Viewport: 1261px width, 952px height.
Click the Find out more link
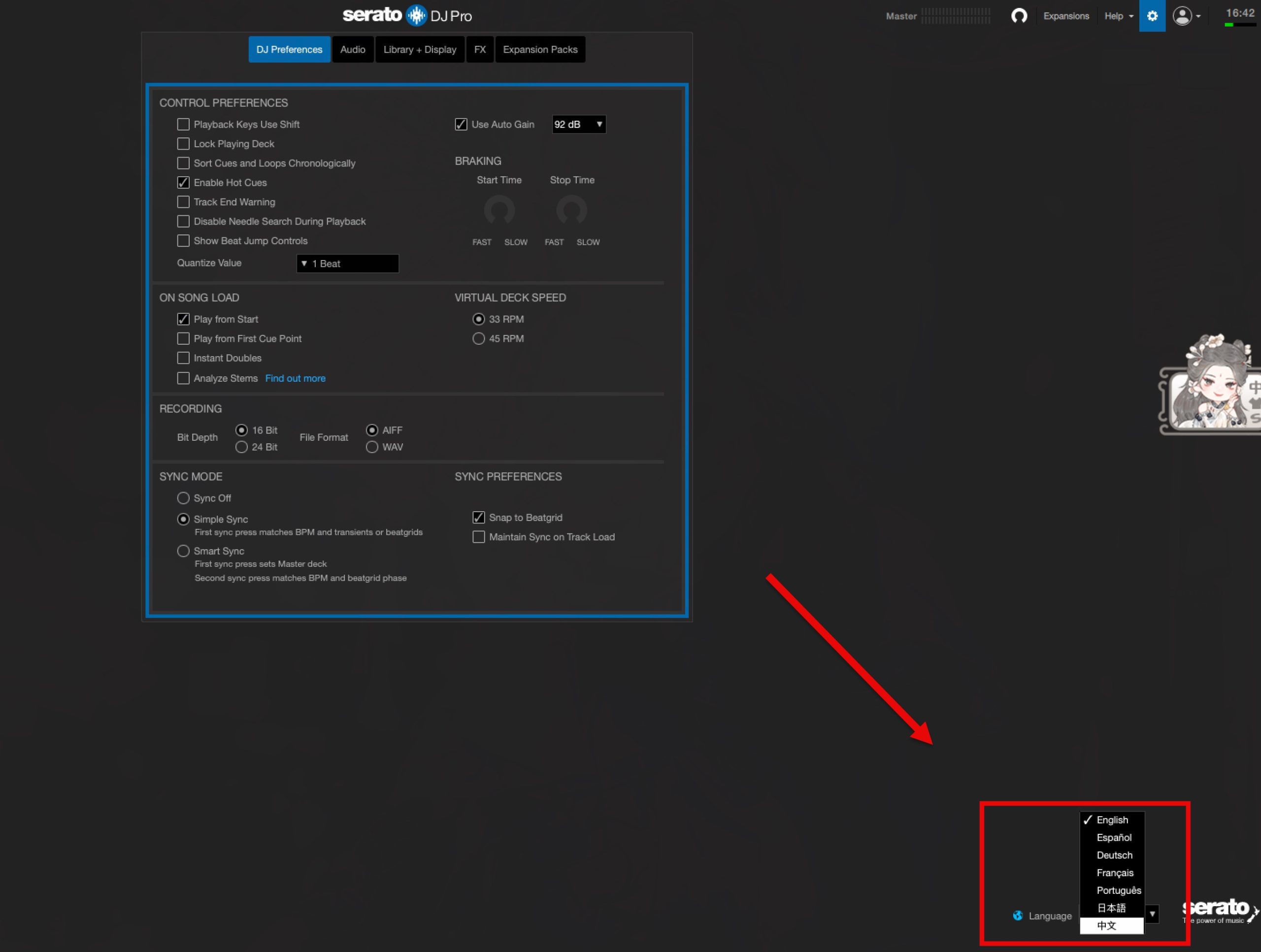coord(295,379)
